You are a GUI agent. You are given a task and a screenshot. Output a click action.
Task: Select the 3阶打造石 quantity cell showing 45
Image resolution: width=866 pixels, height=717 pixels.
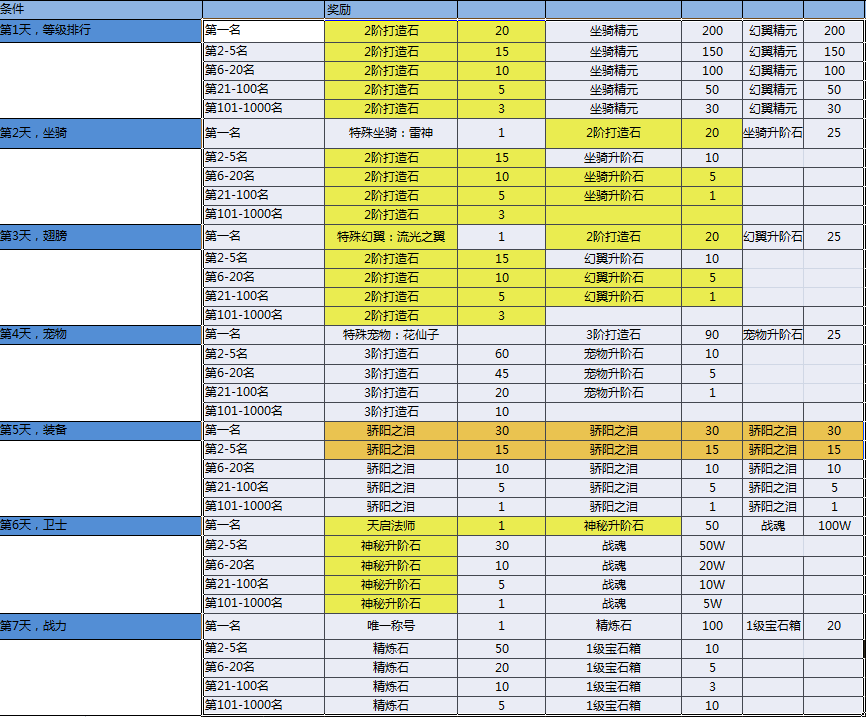(x=501, y=373)
